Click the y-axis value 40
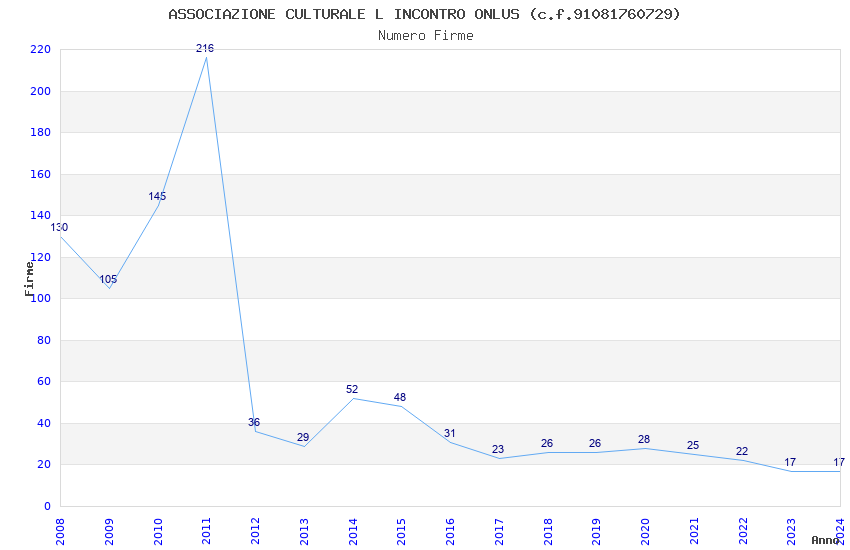850x550 pixels. click(44, 423)
